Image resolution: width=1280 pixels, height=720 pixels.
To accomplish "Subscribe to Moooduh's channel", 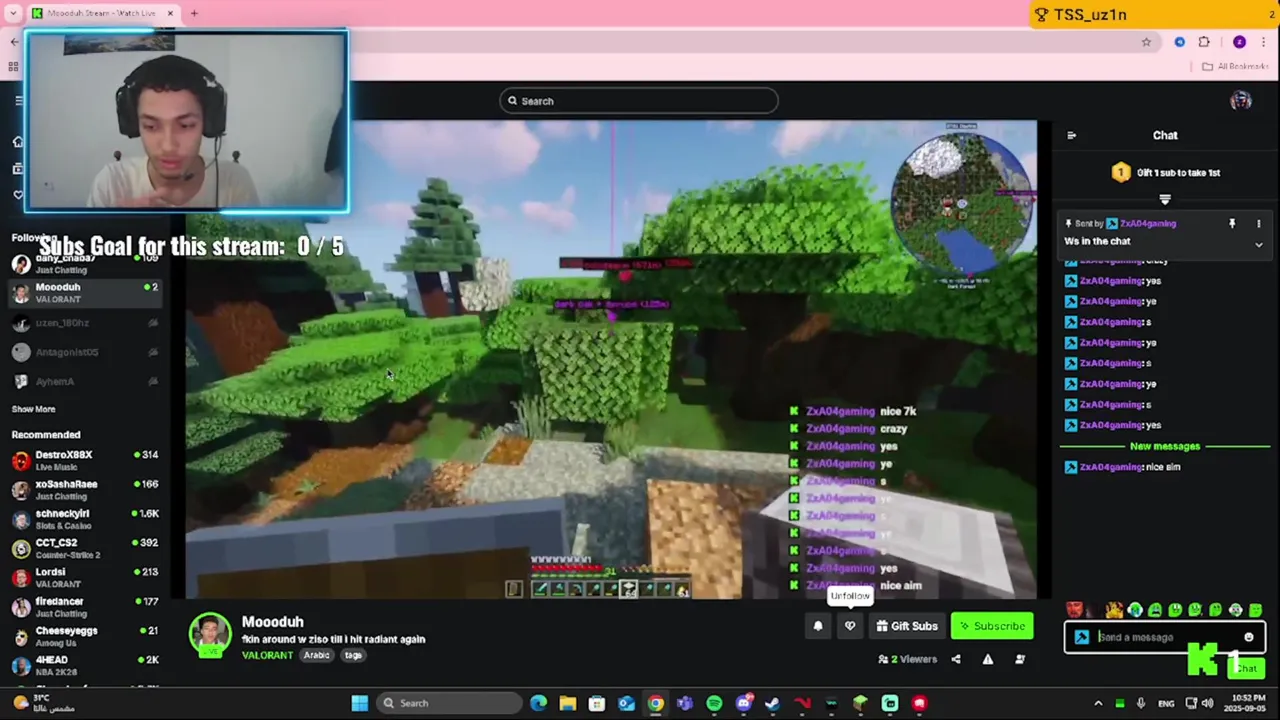I will tap(992, 626).
